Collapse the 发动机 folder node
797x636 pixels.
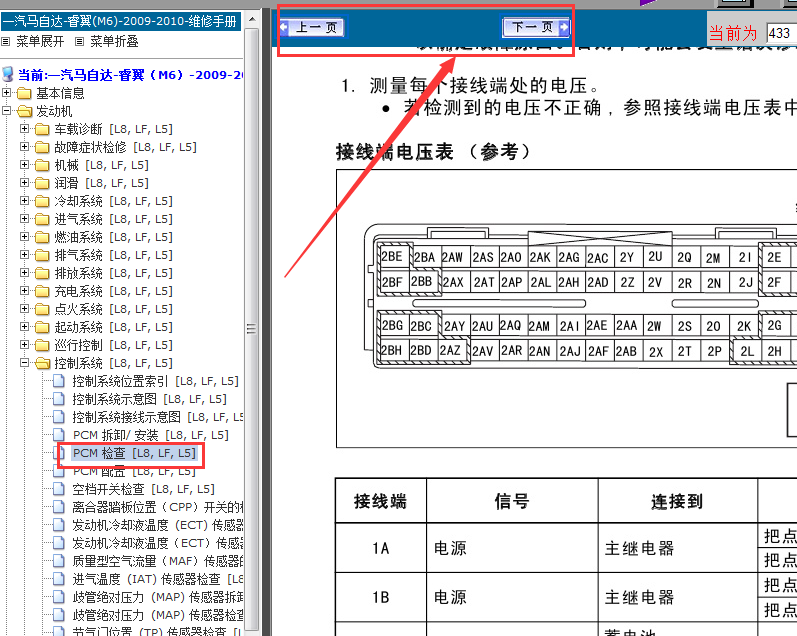point(6,110)
